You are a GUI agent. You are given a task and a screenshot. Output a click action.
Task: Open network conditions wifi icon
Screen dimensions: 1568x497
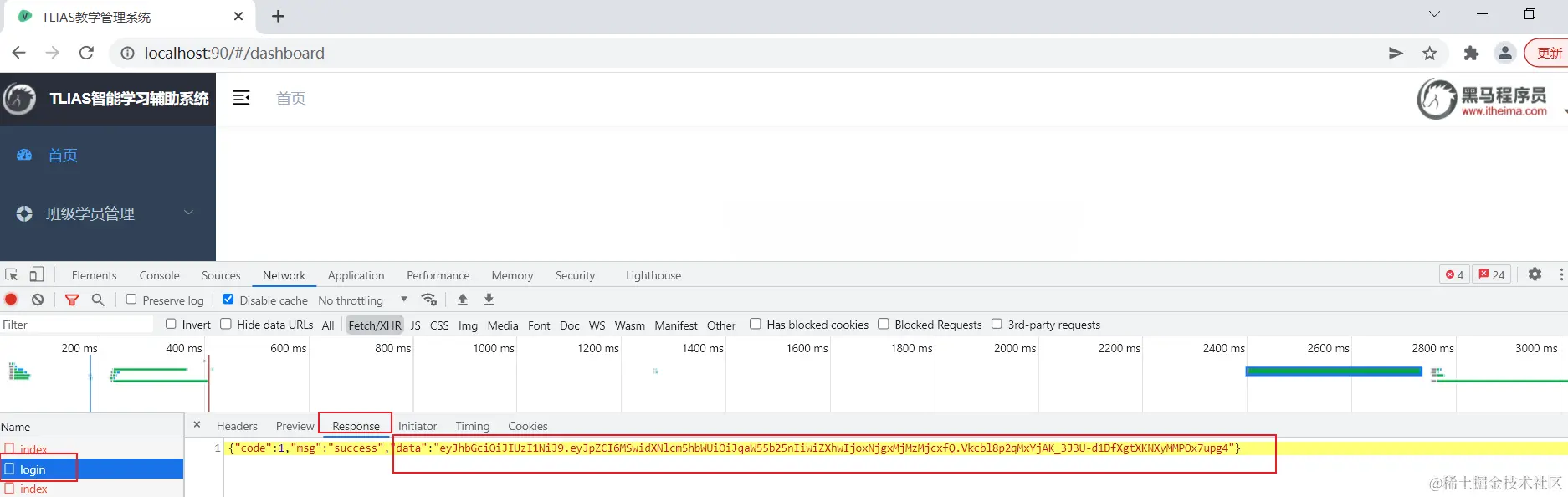[x=429, y=300]
